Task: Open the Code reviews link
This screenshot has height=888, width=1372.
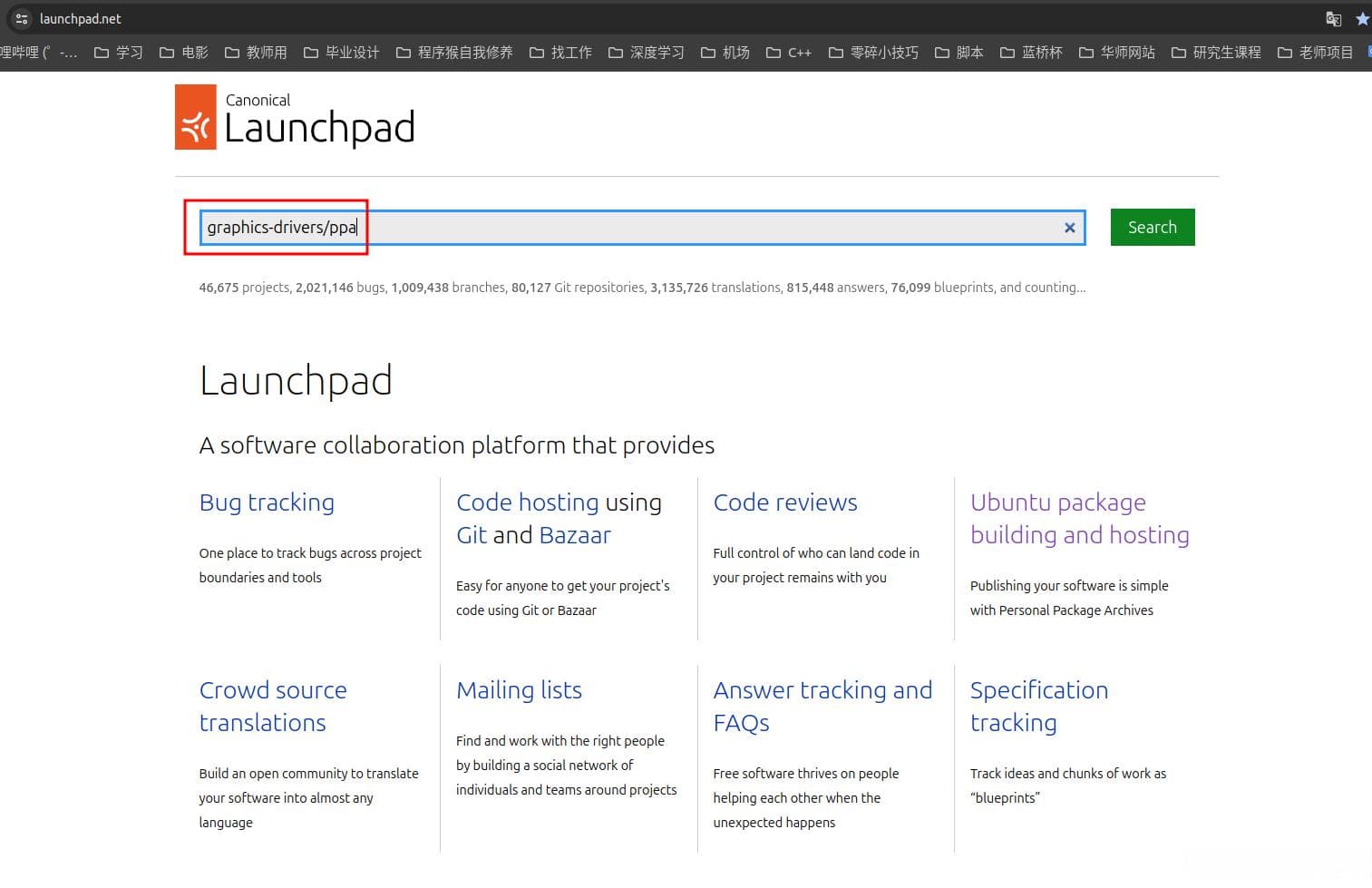Action: [x=785, y=503]
